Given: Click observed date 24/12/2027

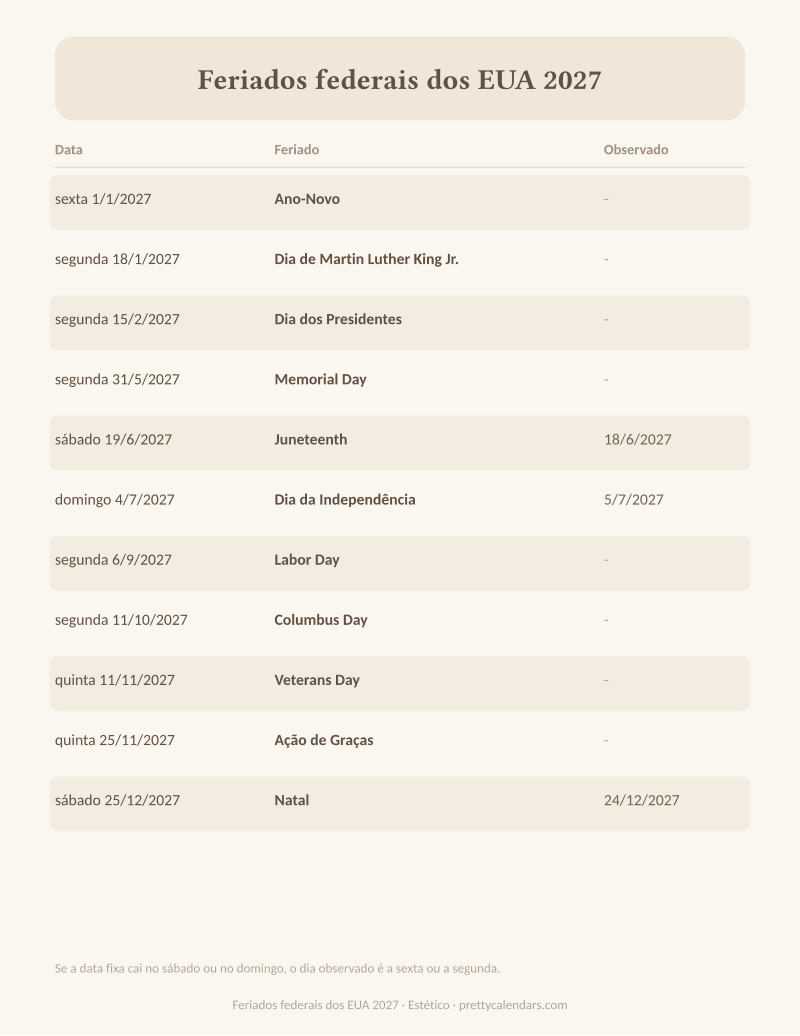Looking at the screenshot, I should 641,800.
